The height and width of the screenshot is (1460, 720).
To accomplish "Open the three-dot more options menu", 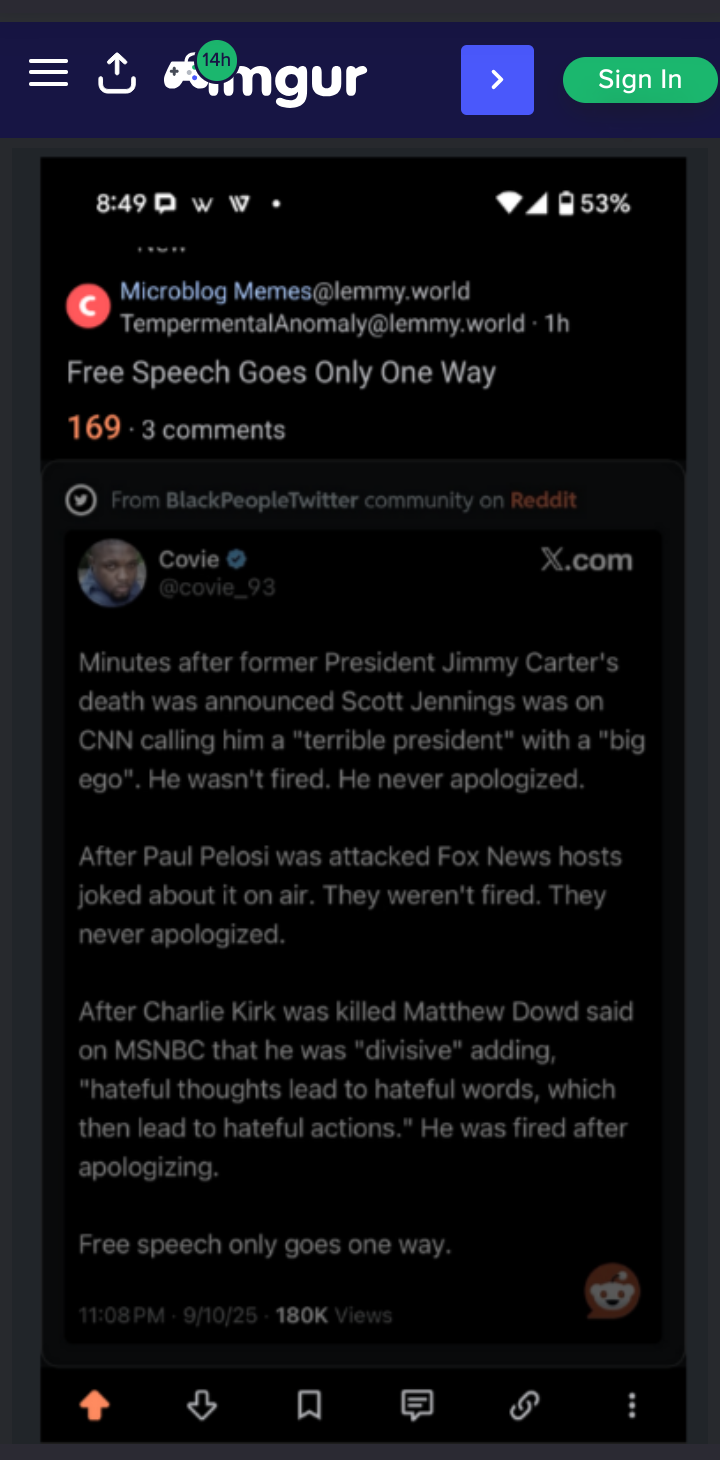I will (x=631, y=1406).
